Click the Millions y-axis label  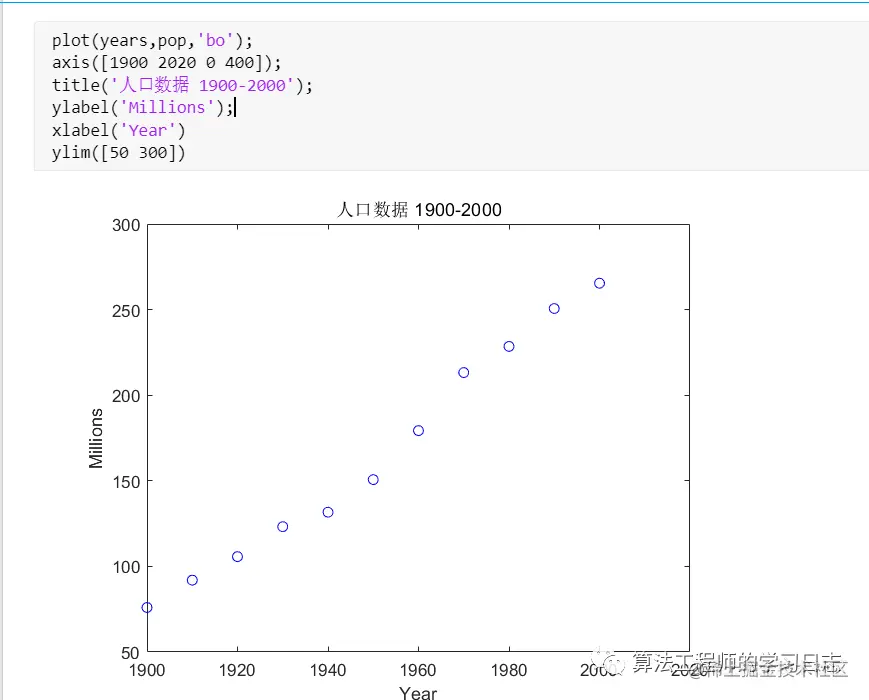tap(96, 438)
